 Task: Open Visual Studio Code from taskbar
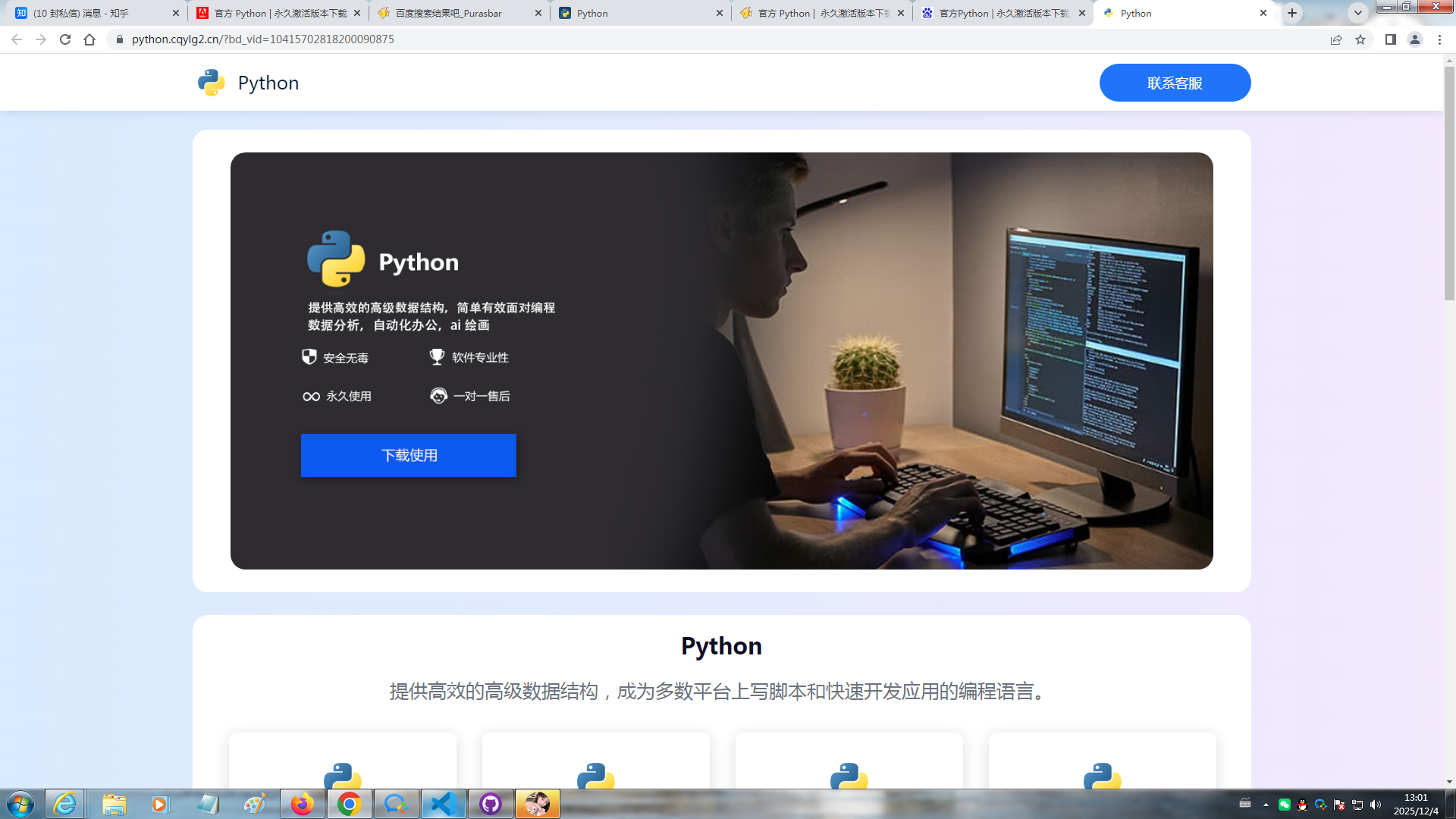coord(443,804)
